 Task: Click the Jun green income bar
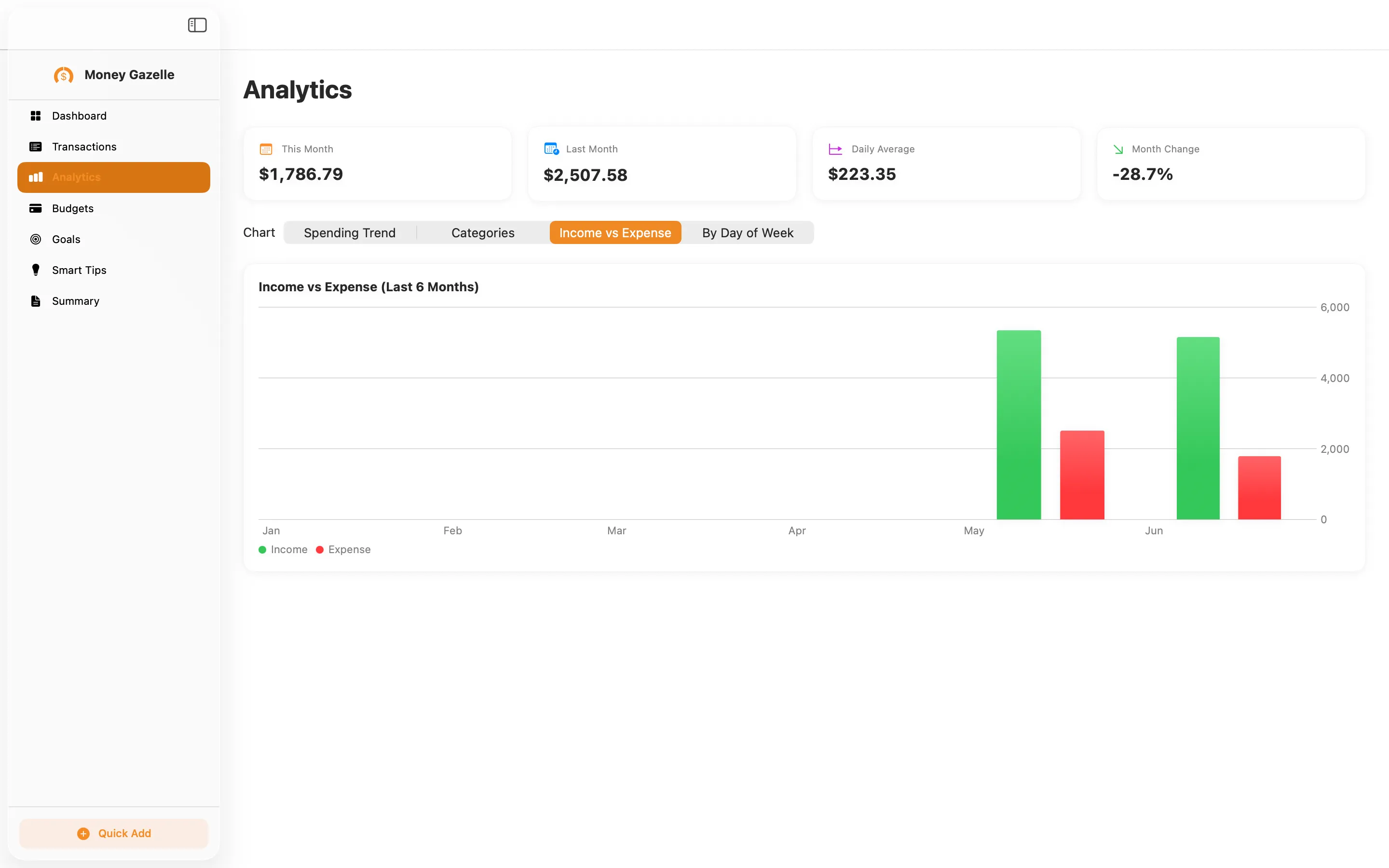click(x=1198, y=428)
